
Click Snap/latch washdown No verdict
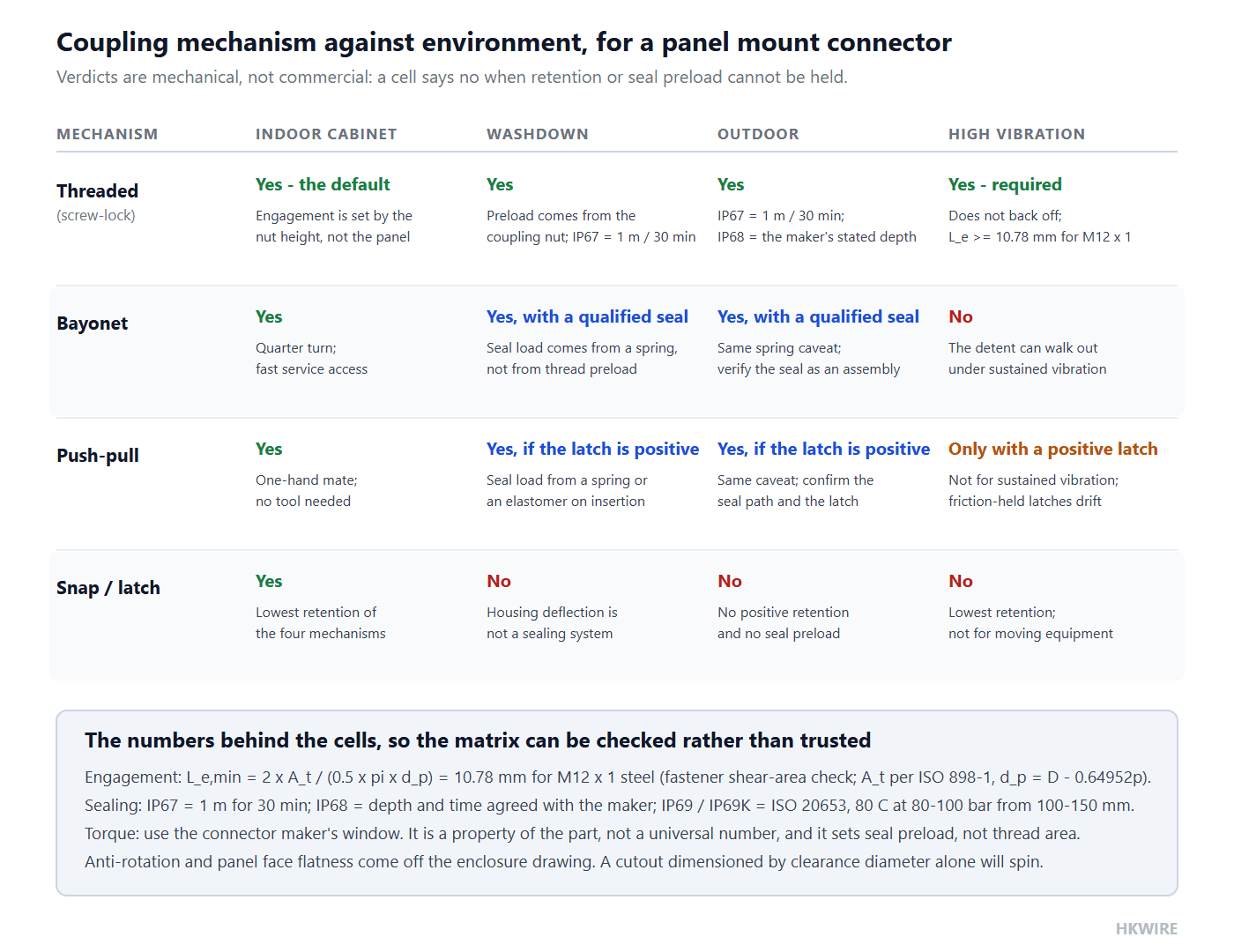point(499,581)
